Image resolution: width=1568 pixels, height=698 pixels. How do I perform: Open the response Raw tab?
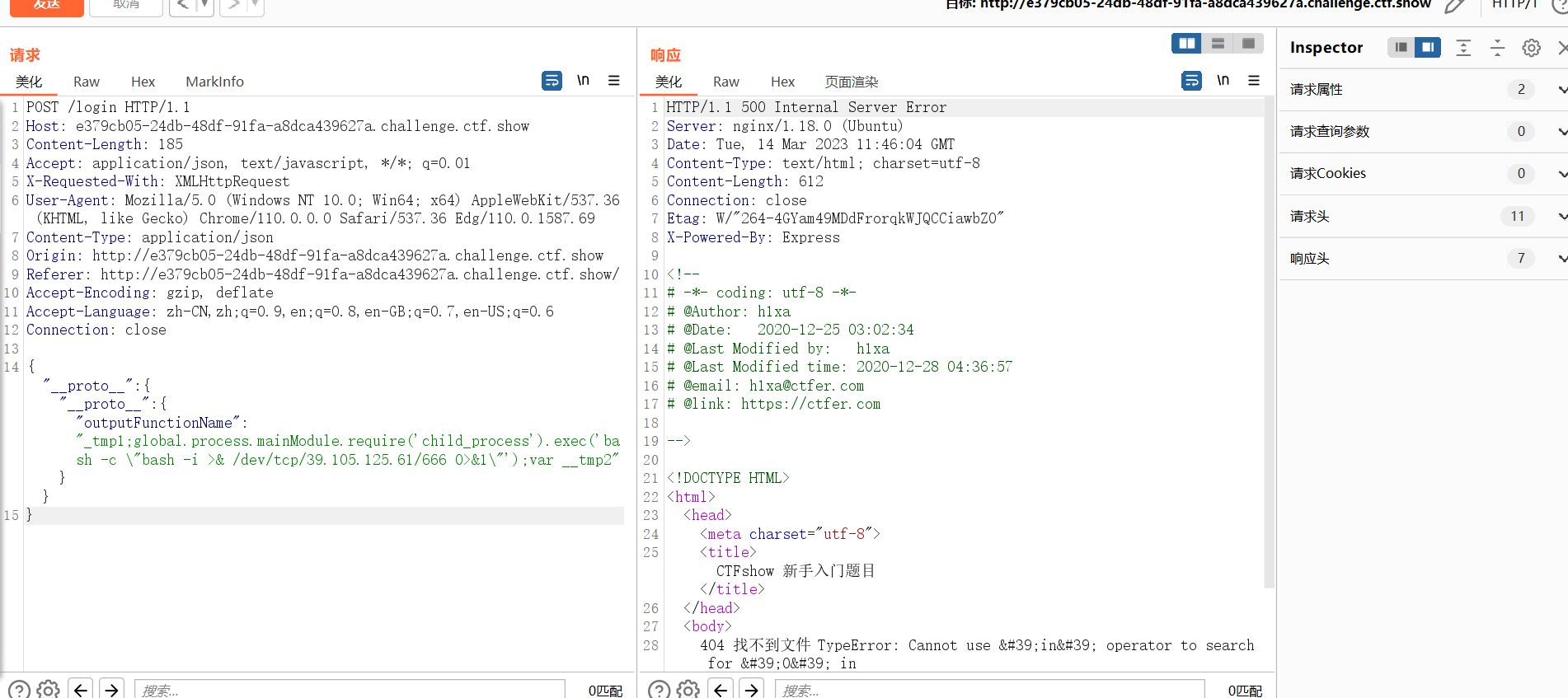[x=726, y=82]
